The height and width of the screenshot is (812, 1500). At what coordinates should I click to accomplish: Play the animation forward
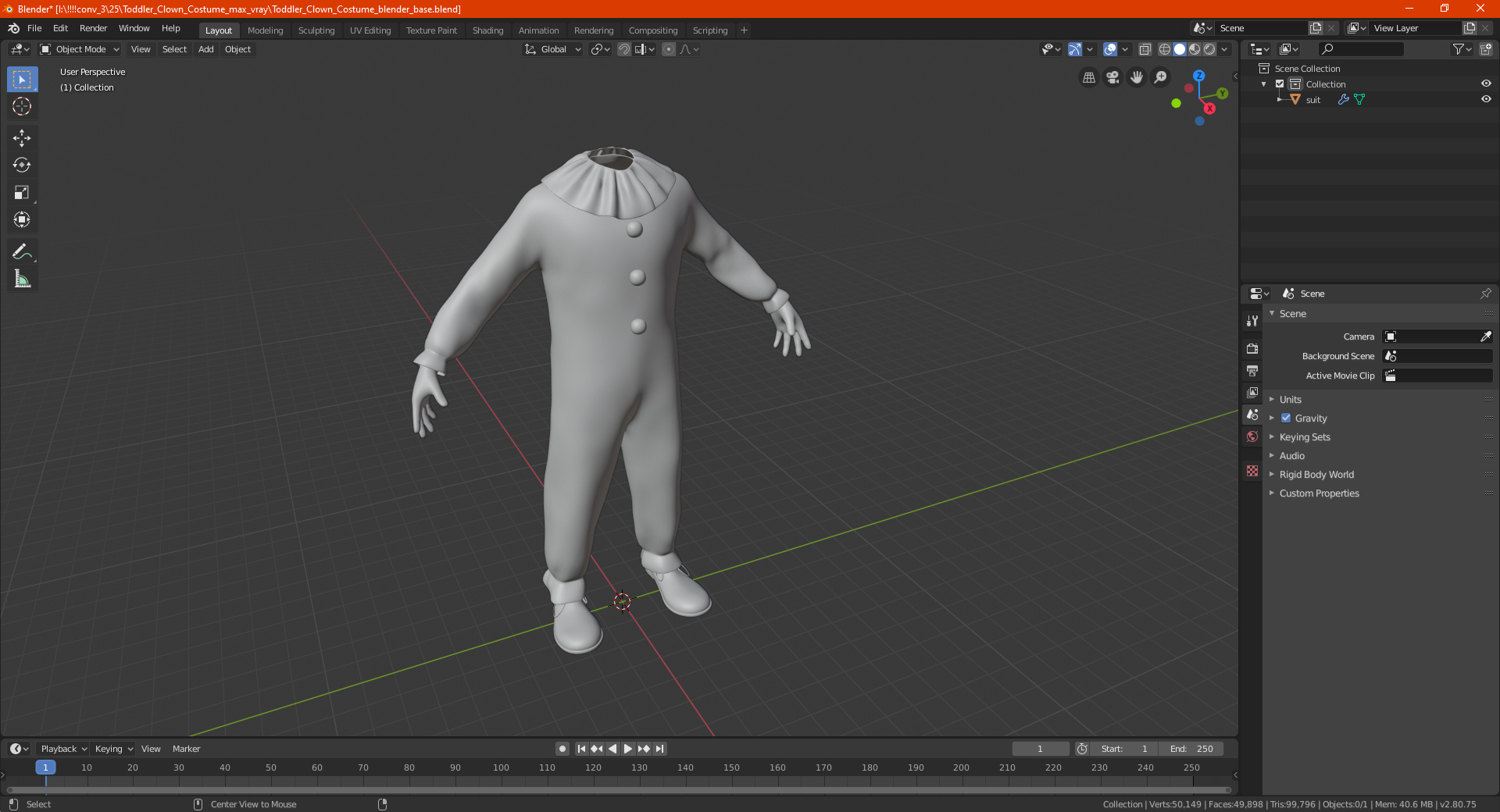(x=627, y=749)
